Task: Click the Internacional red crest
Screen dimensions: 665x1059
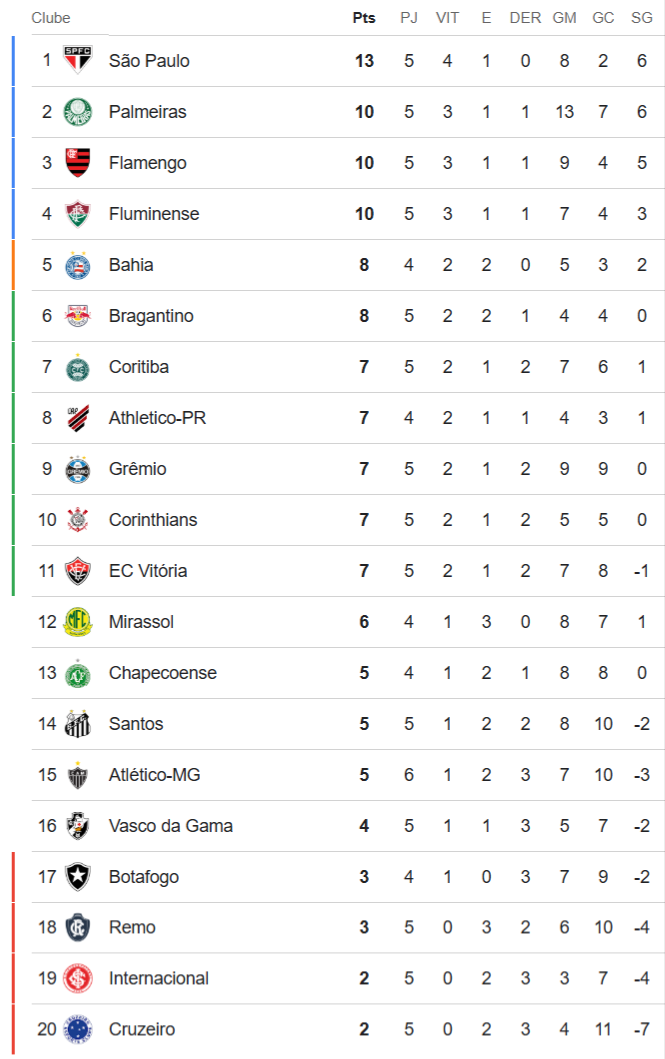Action: tap(77, 979)
